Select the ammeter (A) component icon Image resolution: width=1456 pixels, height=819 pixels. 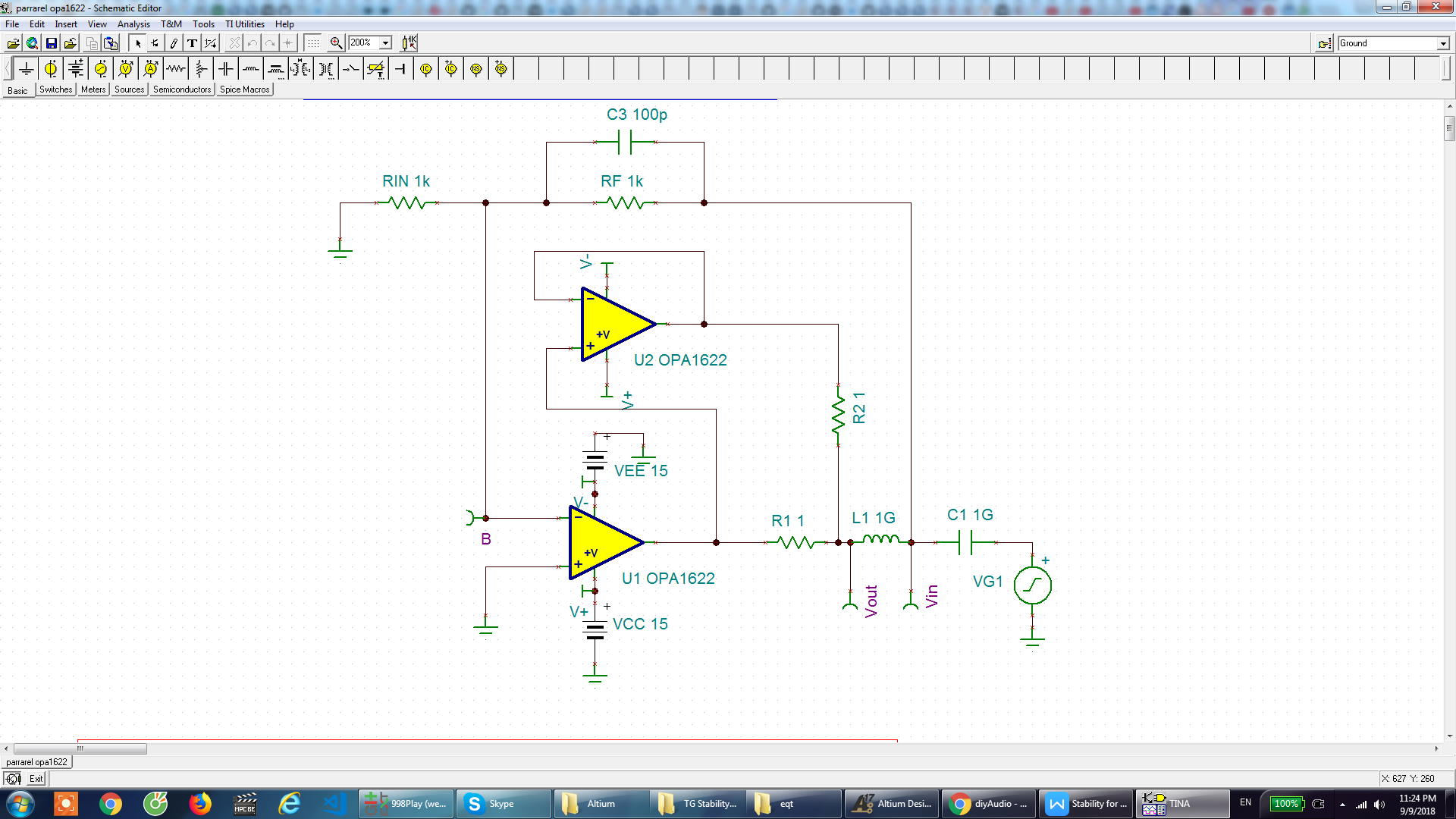coord(151,69)
